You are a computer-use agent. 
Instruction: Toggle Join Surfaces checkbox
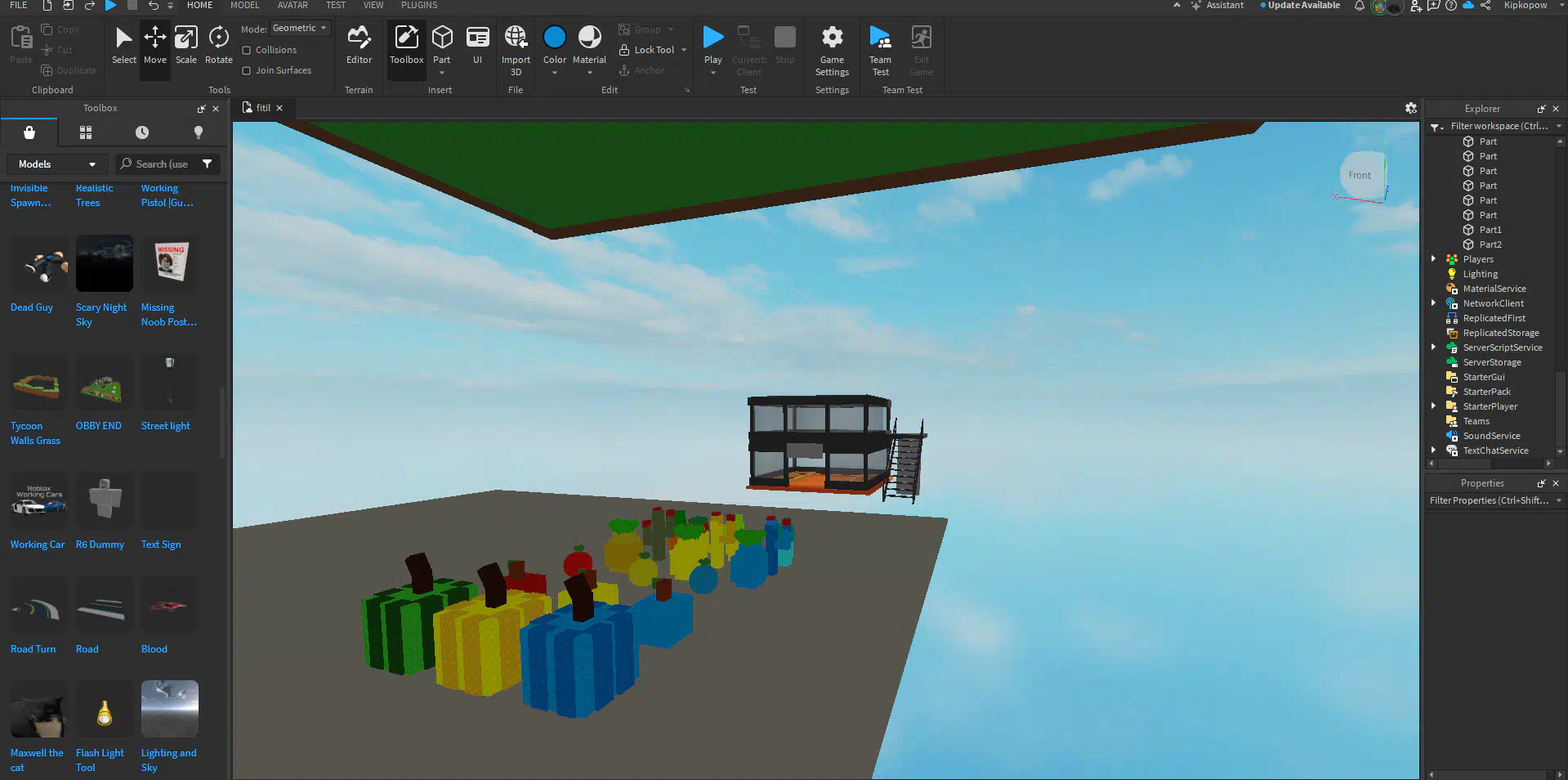click(x=247, y=70)
